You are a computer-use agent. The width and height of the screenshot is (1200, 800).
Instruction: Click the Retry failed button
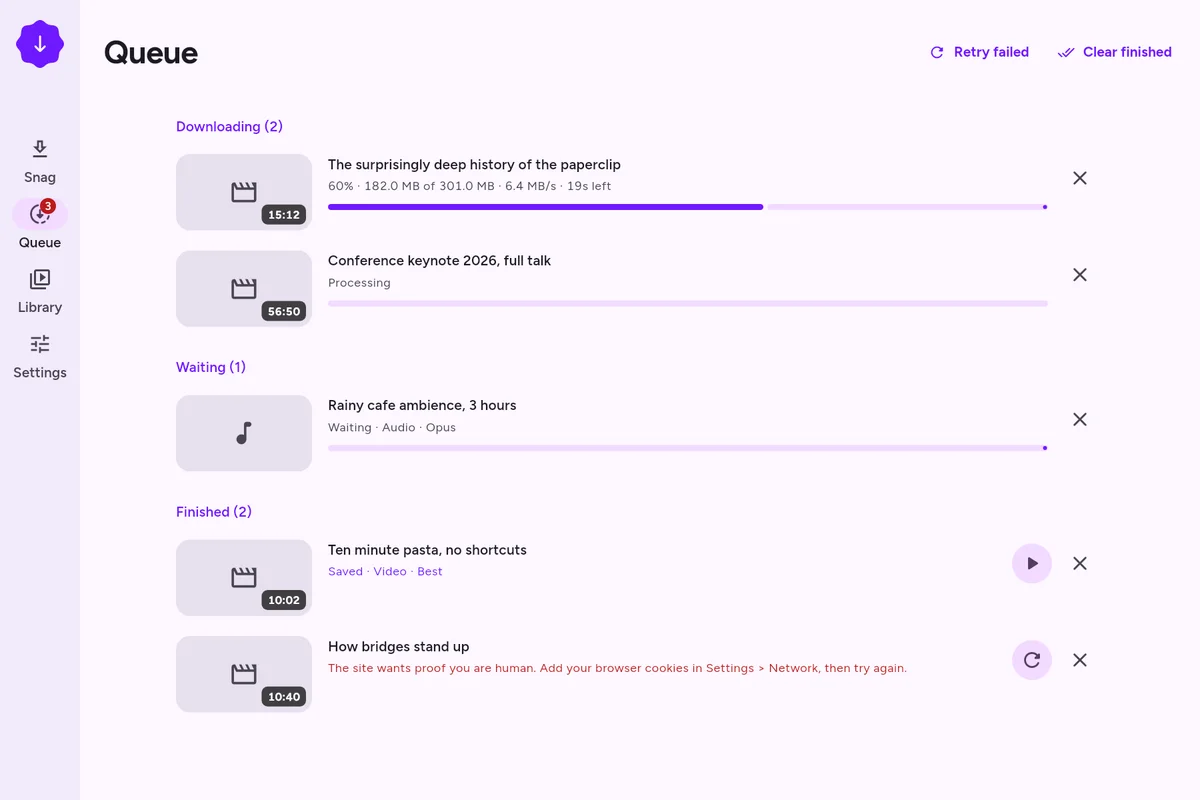(x=979, y=52)
